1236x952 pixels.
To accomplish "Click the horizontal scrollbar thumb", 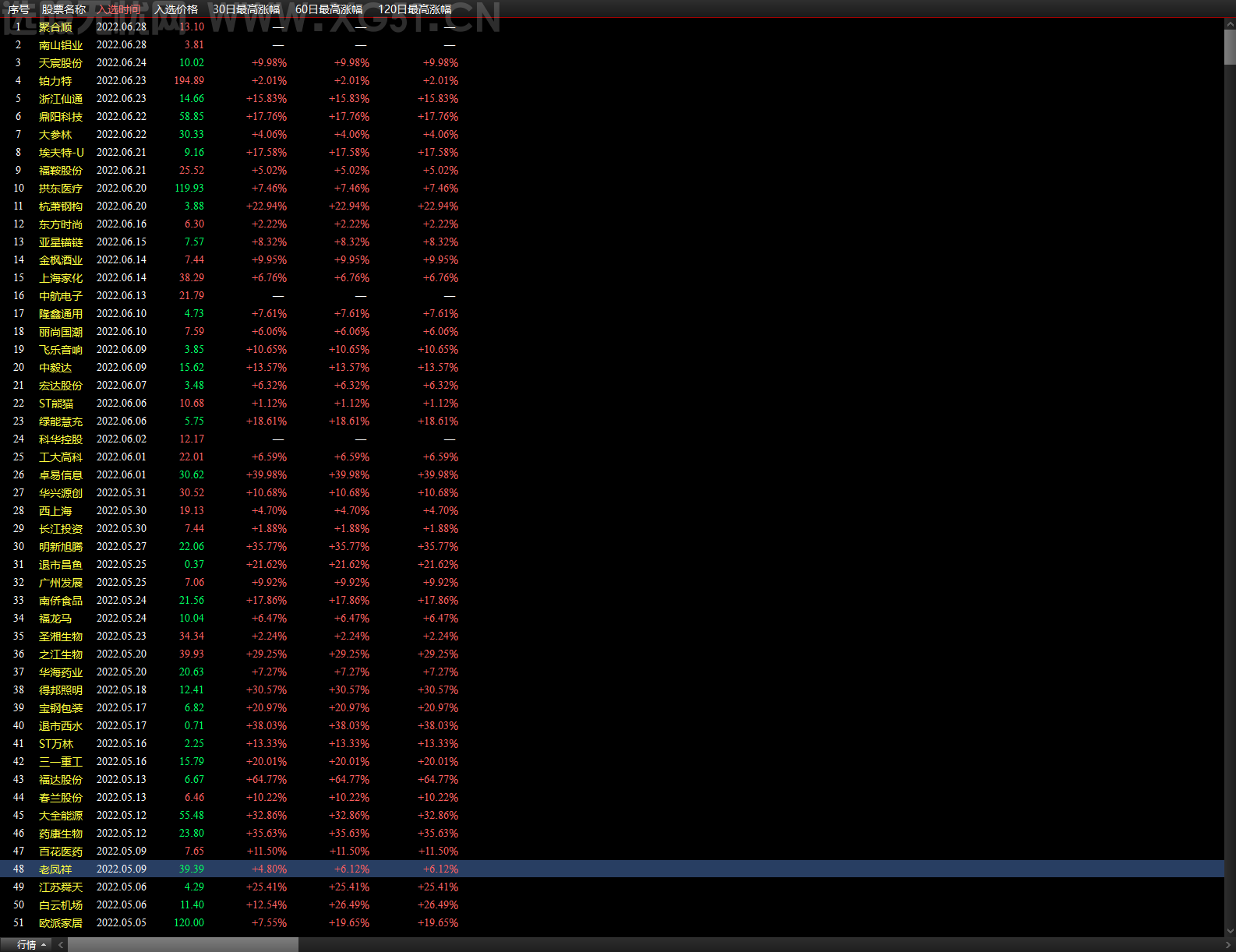I will 183,945.
